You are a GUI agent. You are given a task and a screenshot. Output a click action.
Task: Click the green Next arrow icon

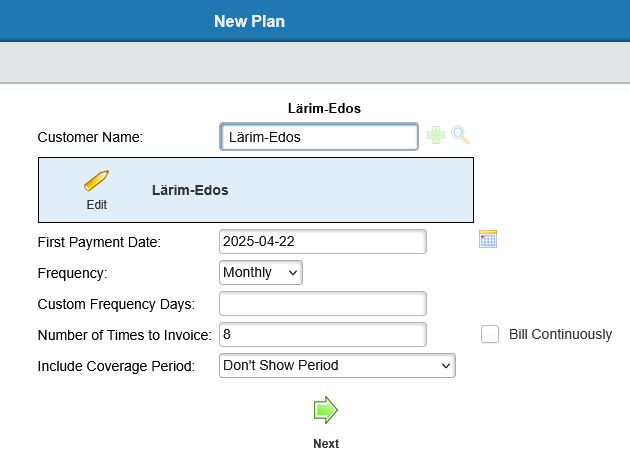325,410
